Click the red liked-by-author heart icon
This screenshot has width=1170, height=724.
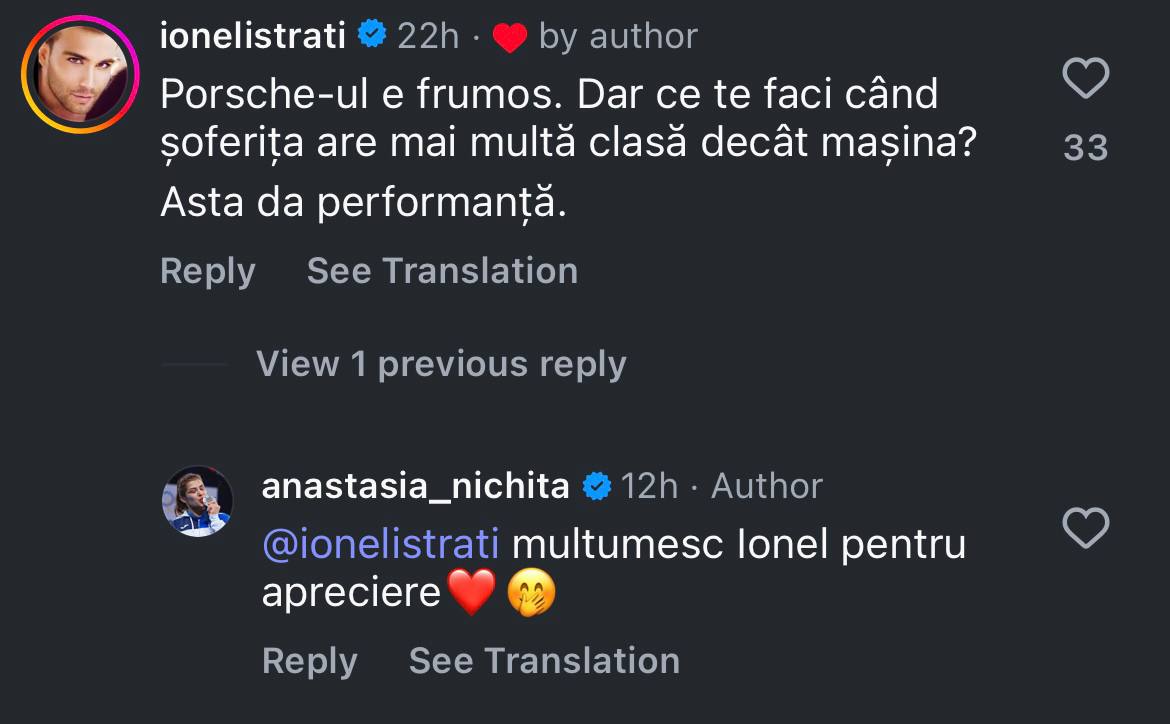point(510,38)
